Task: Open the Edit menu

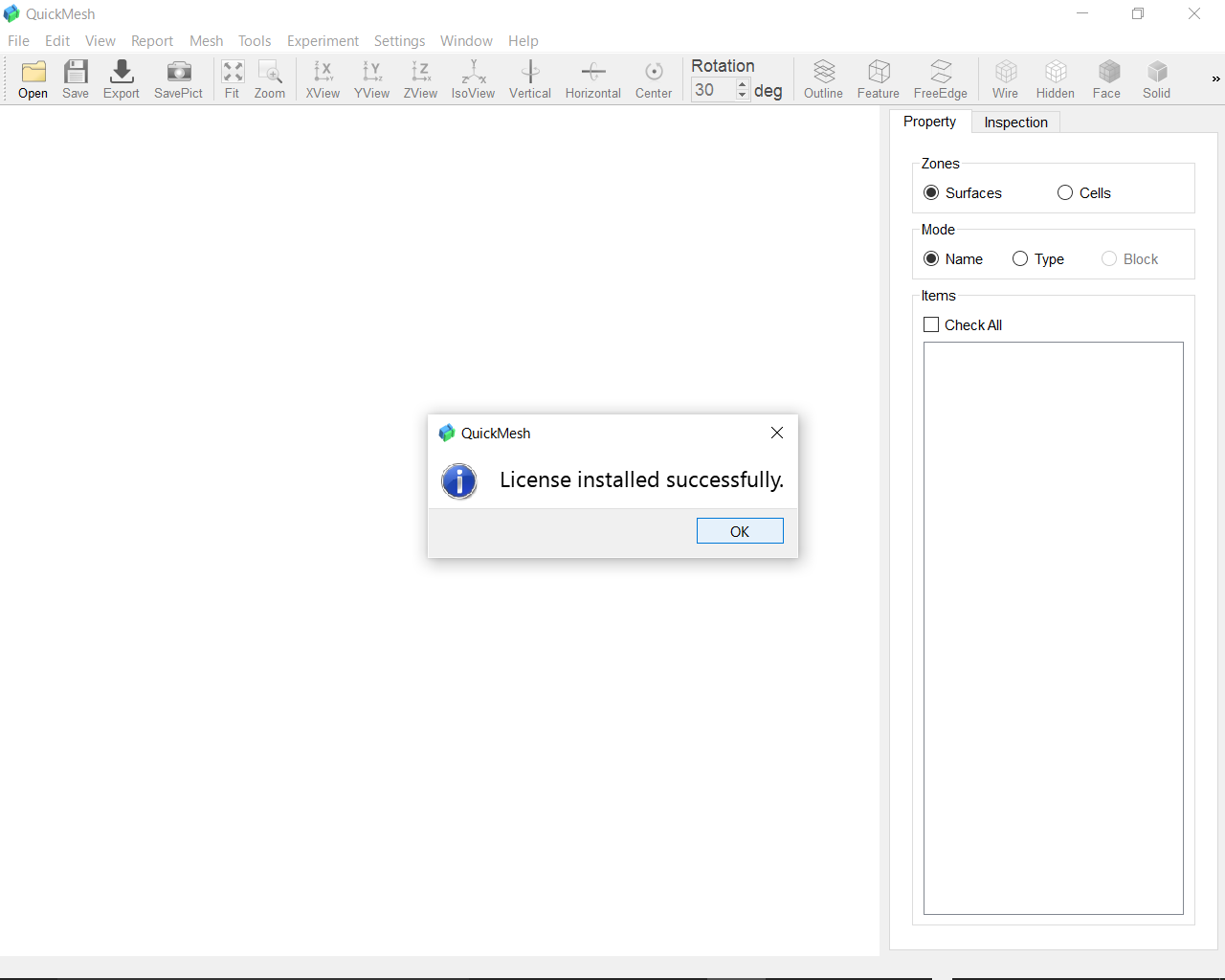Action: pos(57,40)
